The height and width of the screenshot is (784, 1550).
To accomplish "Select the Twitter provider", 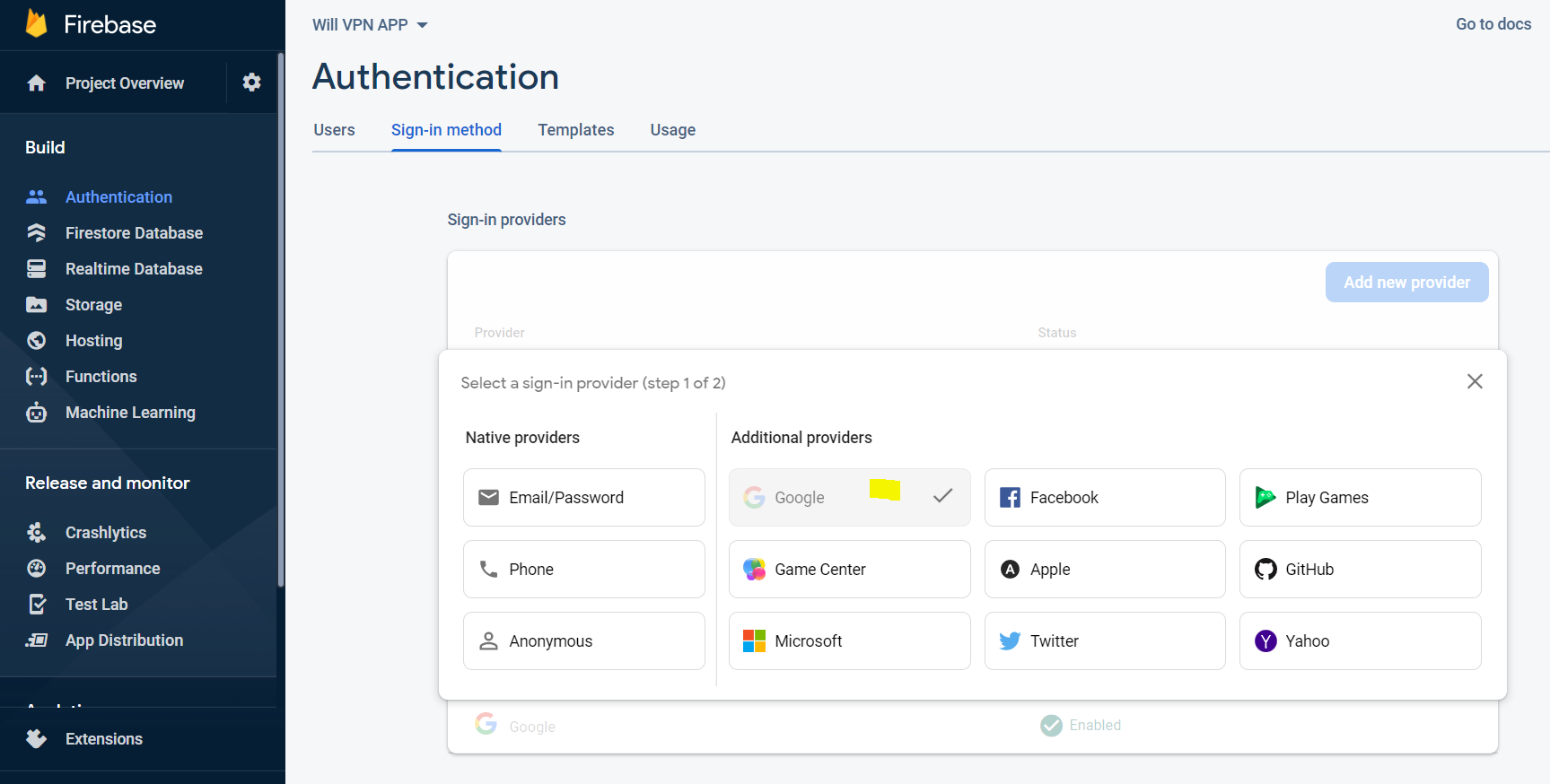I will 1105,640.
